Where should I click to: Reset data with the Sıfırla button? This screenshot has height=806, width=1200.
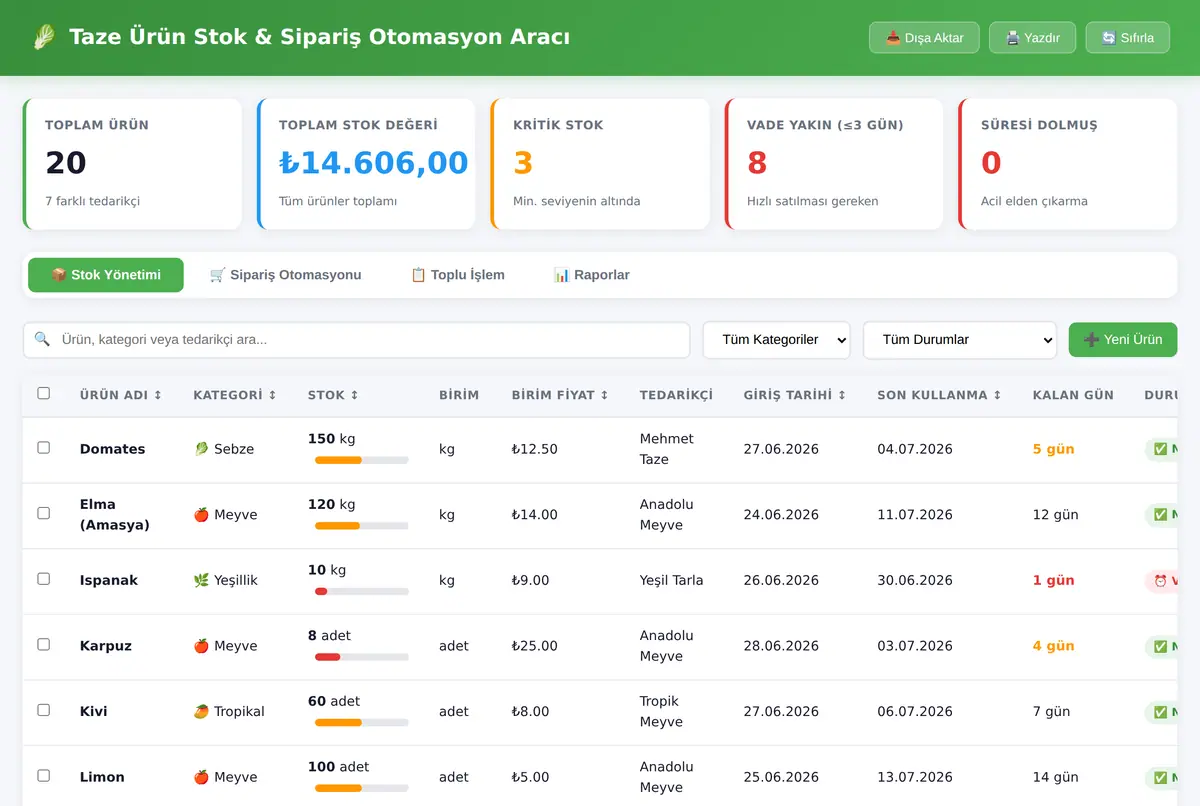(x=1128, y=38)
